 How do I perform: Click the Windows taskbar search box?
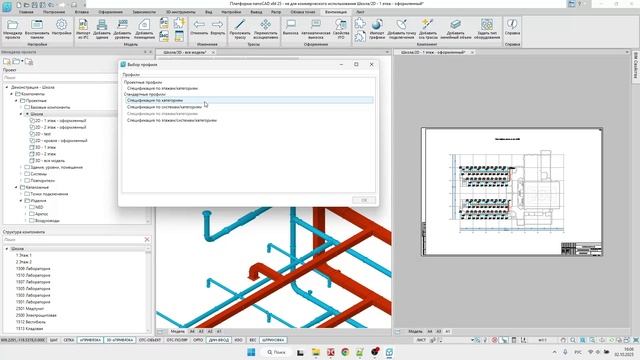coord(276,352)
